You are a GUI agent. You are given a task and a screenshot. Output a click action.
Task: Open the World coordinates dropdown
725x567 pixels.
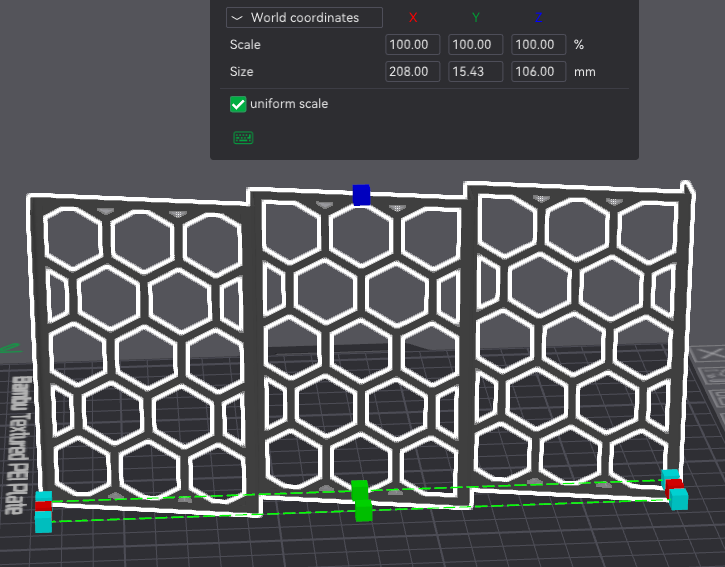click(x=304, y=18)
